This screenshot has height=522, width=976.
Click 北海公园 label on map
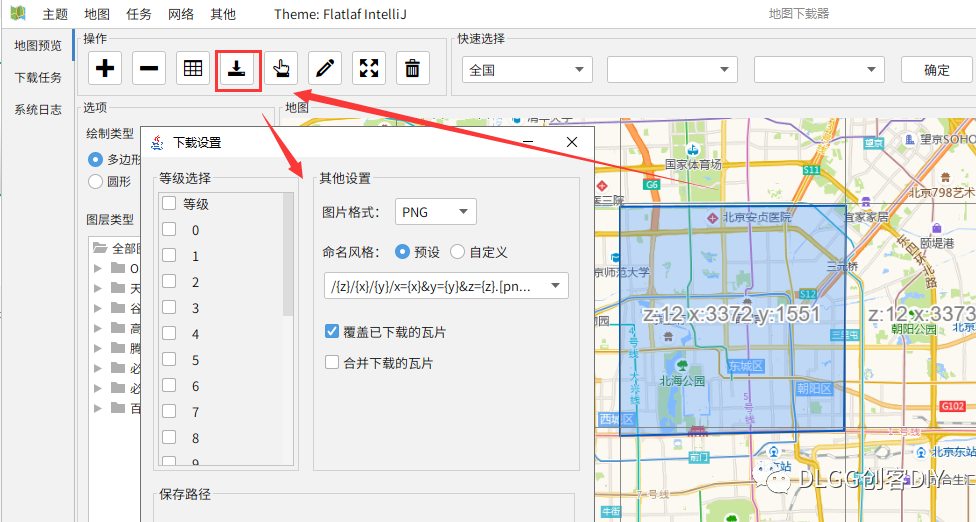tap(682, 381)
